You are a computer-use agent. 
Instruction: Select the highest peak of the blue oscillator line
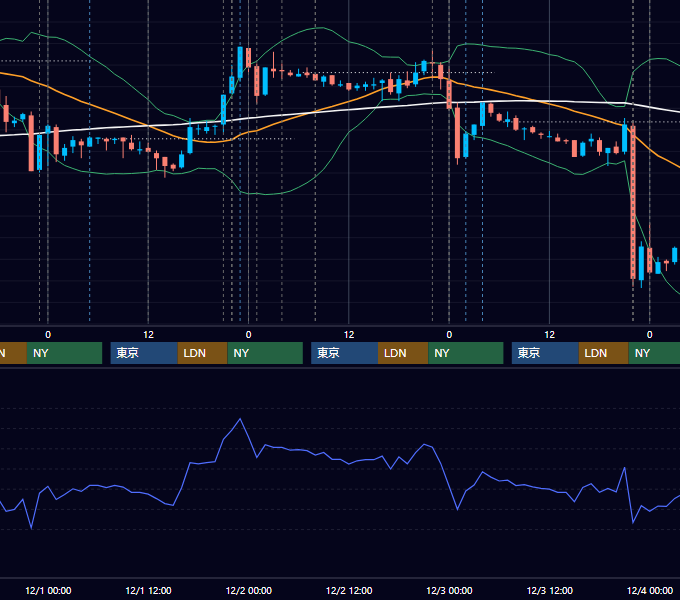coord(240,419)
